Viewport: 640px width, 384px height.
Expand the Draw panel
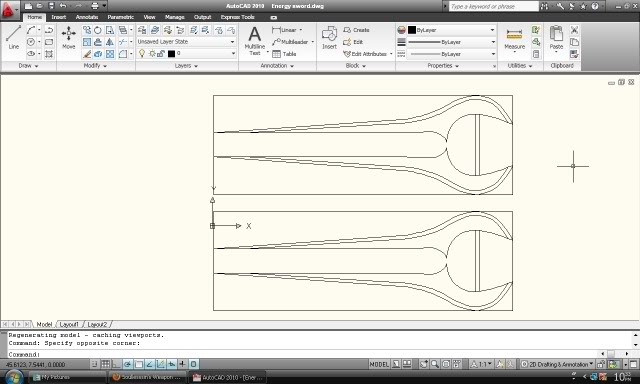tap(28, 66)
